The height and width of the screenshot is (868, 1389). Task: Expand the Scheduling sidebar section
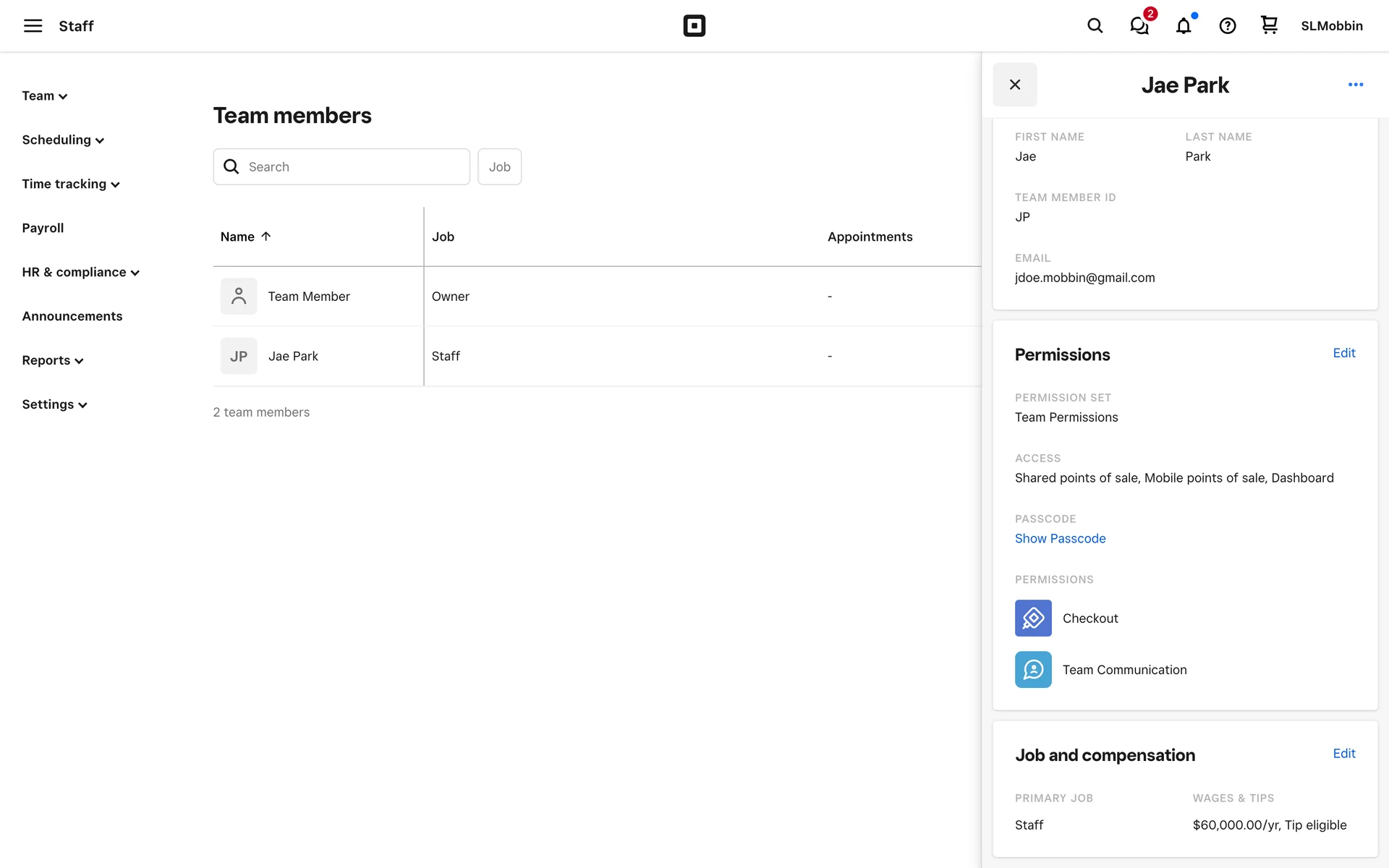63,140
